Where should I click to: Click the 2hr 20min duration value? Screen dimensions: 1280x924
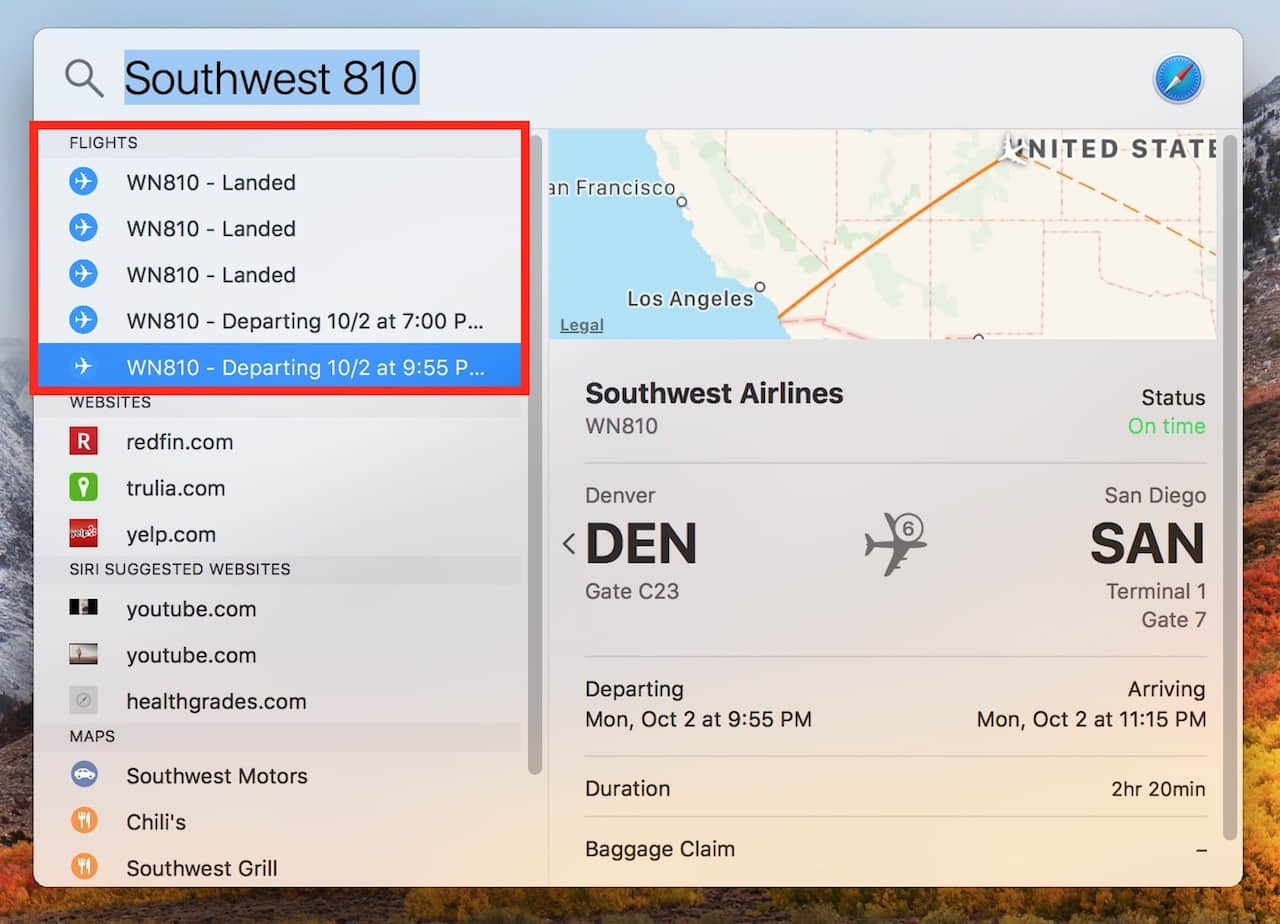point(1158,789)
